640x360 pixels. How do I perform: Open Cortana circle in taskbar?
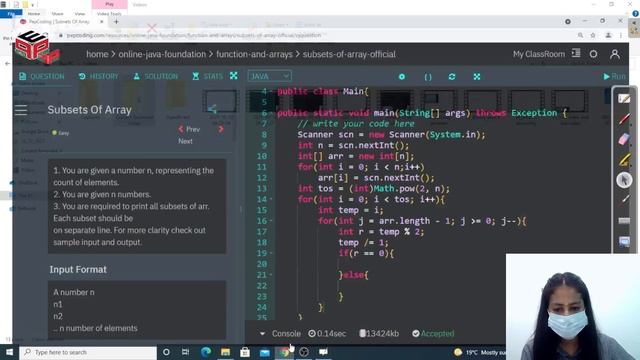166,352
